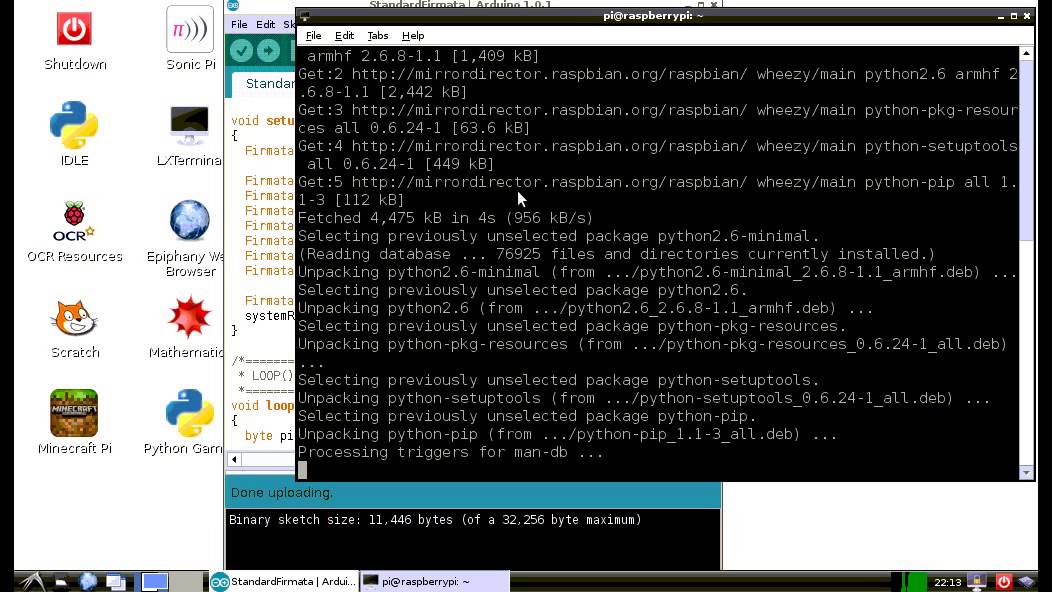Open Arduino File menu
The height and width of the screenshot is (592, 1052).
pyautogui.click(x=240, y=24)
